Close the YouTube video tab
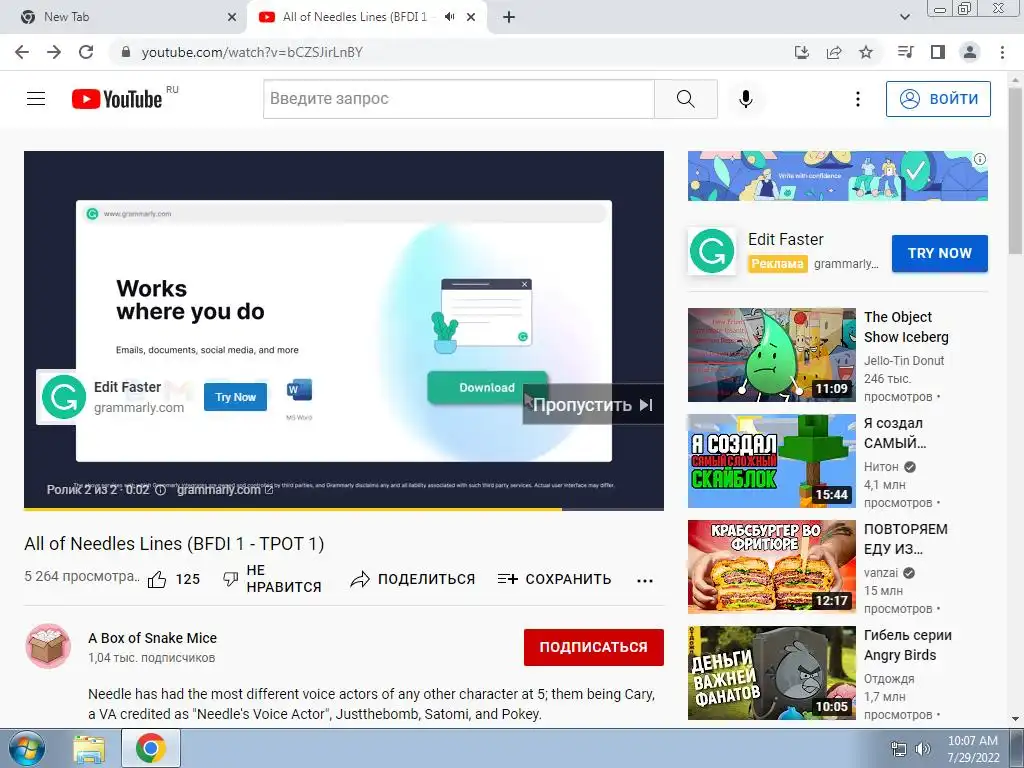Image resolution: width=1024 pixels, height=768 pixels. pos(471,17)
